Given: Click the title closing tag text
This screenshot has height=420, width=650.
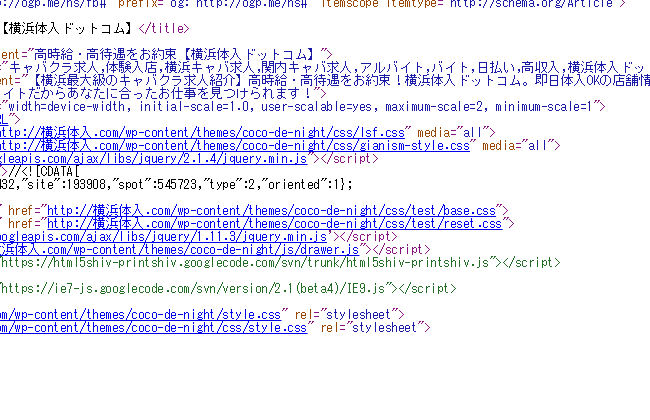Looking at the screenshot, I should 164,29.
